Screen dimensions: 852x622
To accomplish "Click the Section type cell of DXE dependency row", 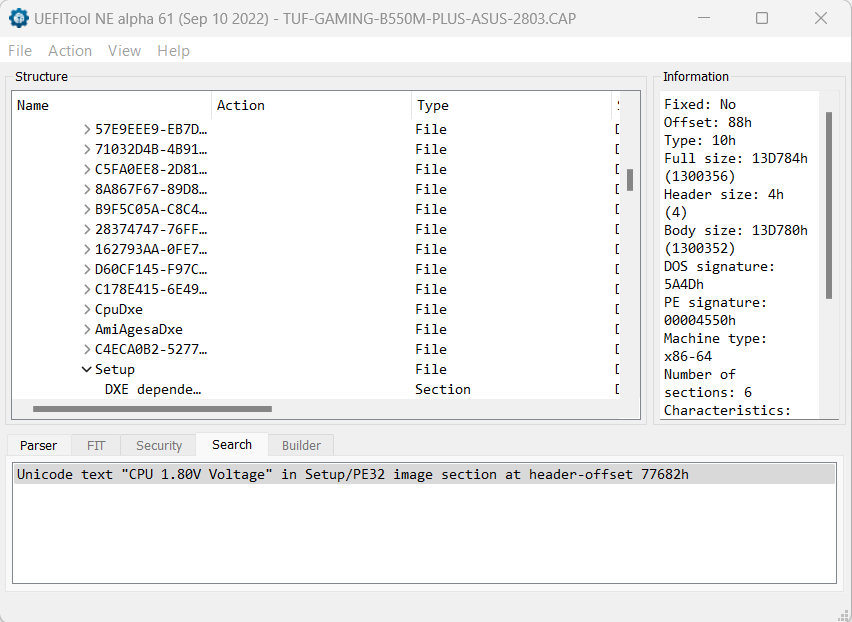I will (443, 389).
